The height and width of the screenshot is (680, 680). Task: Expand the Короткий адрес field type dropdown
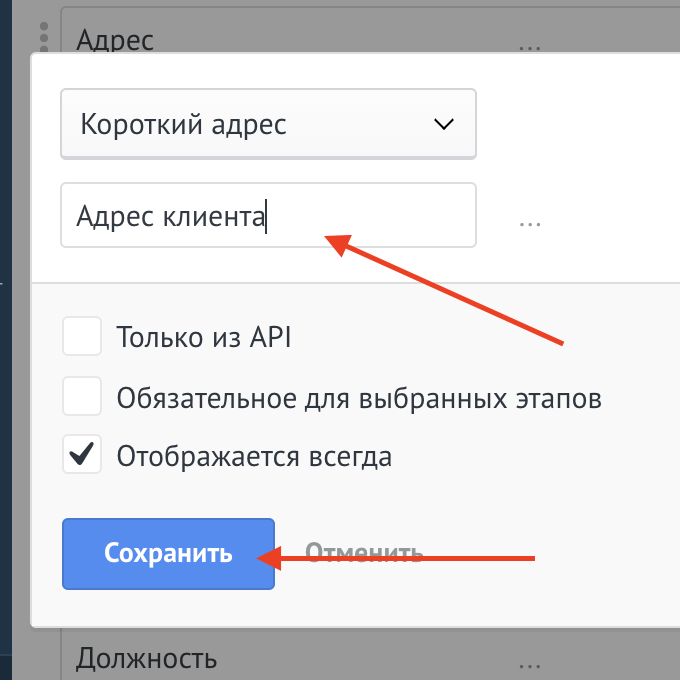pos(268,125)
